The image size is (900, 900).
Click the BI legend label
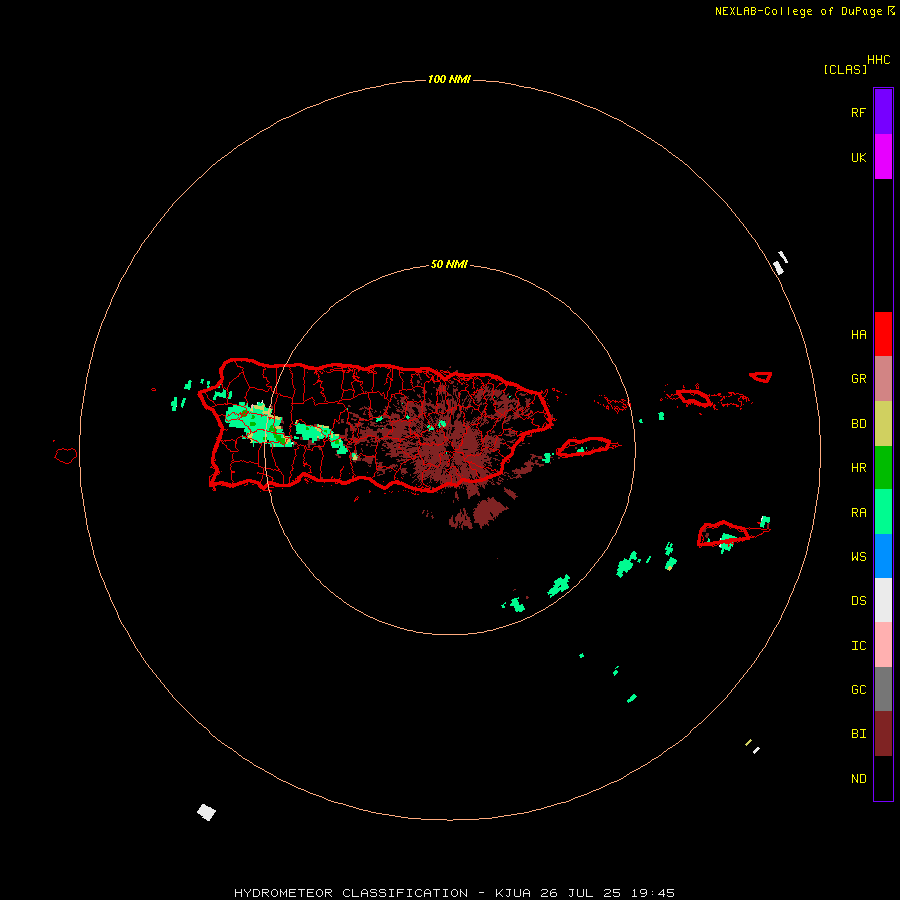[858, 734]
